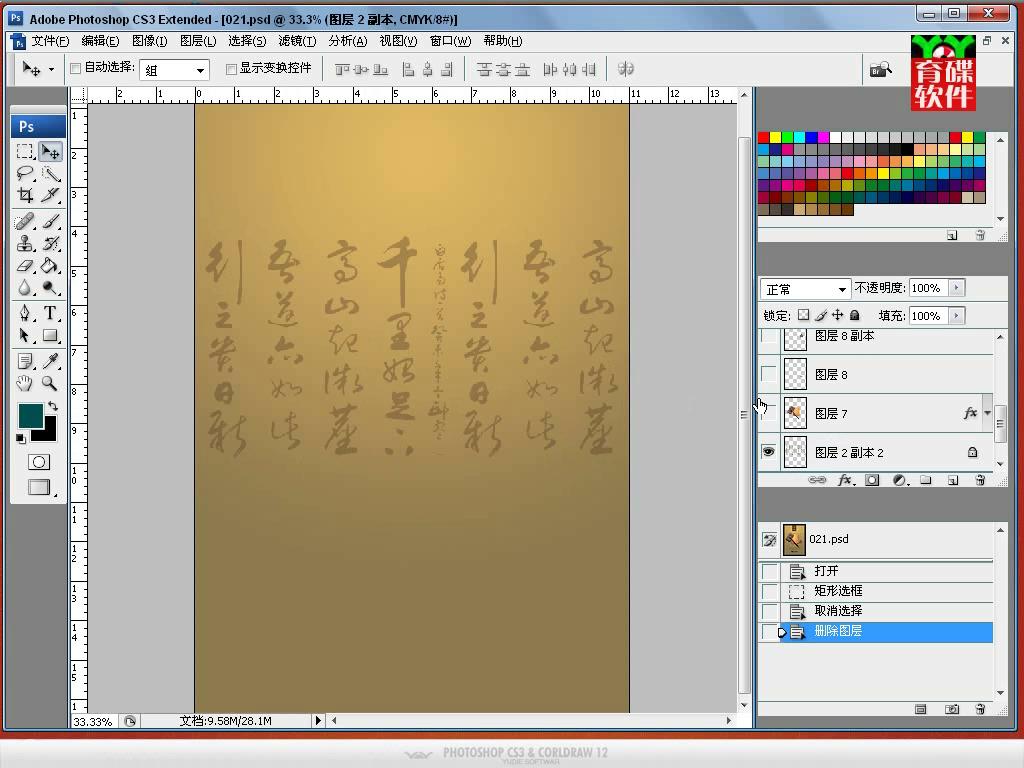Select the Magic Wand tool
Viewport: 1024px width, 768px height.
(50, 174)
